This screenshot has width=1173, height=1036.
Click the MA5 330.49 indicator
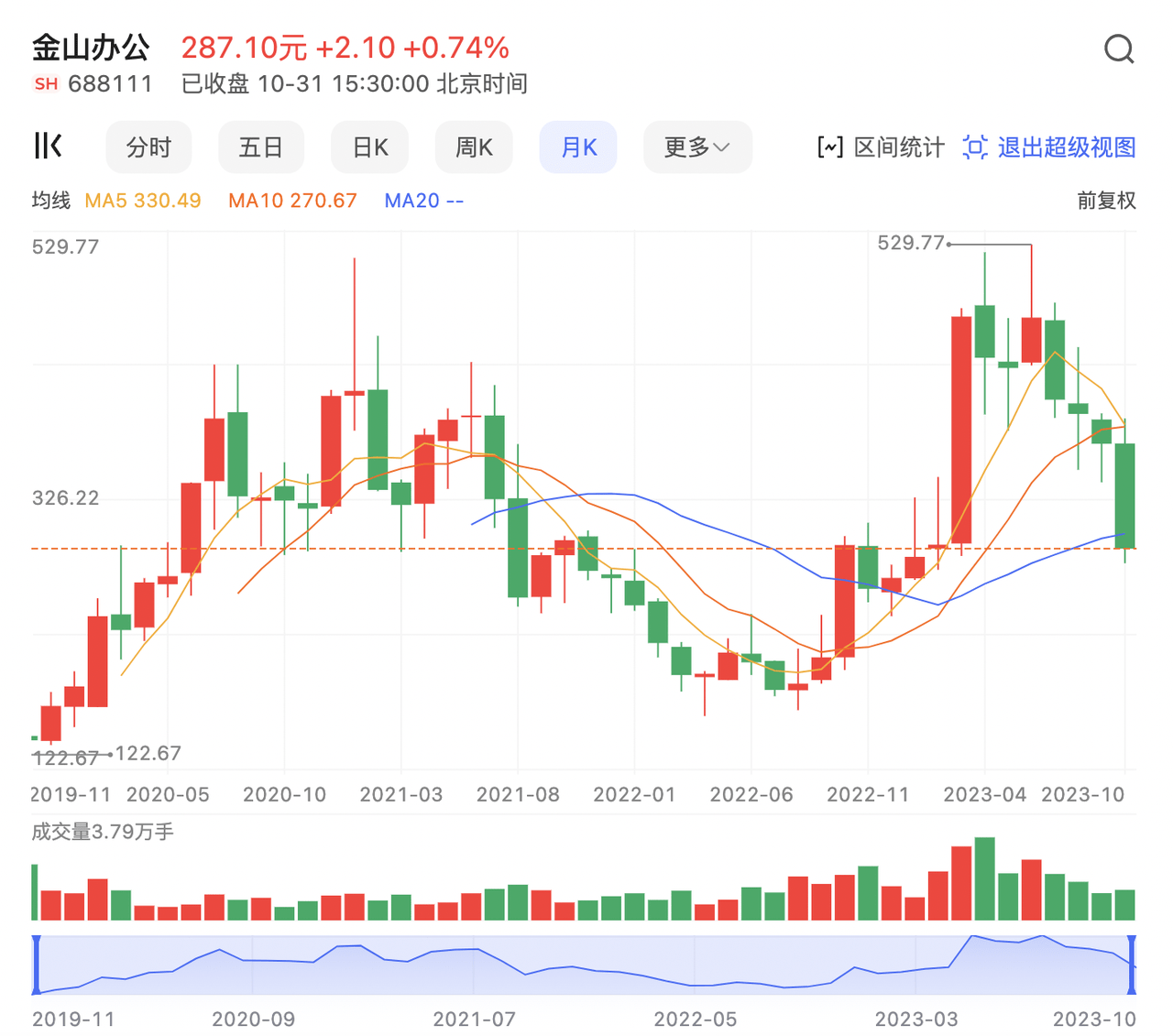tap(143, 201)
